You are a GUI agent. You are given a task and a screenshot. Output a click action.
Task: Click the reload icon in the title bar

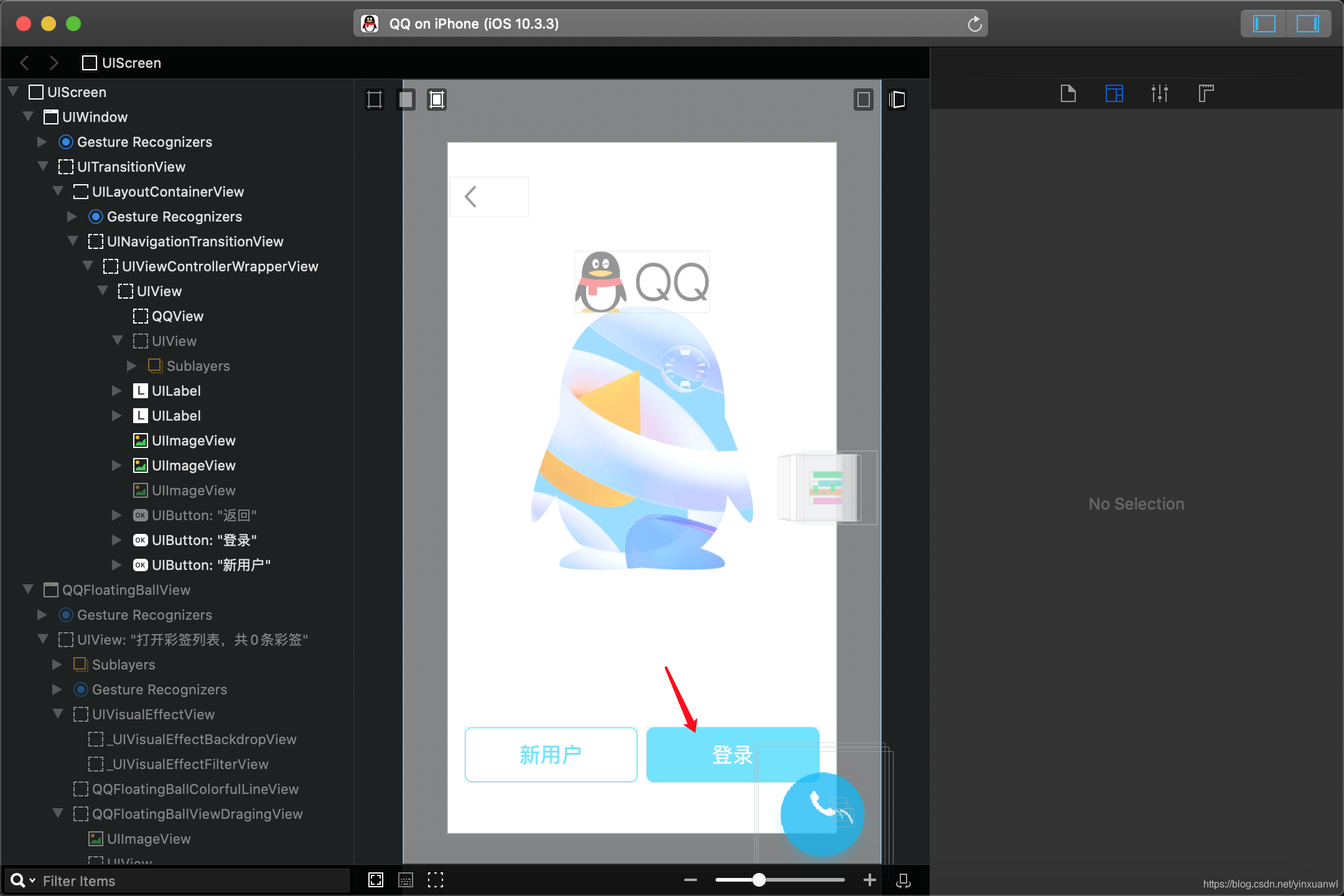pos(974,24)
